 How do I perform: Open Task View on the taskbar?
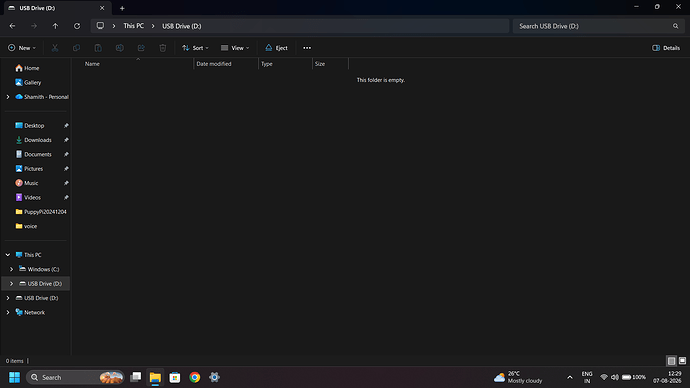coord(136,377)
